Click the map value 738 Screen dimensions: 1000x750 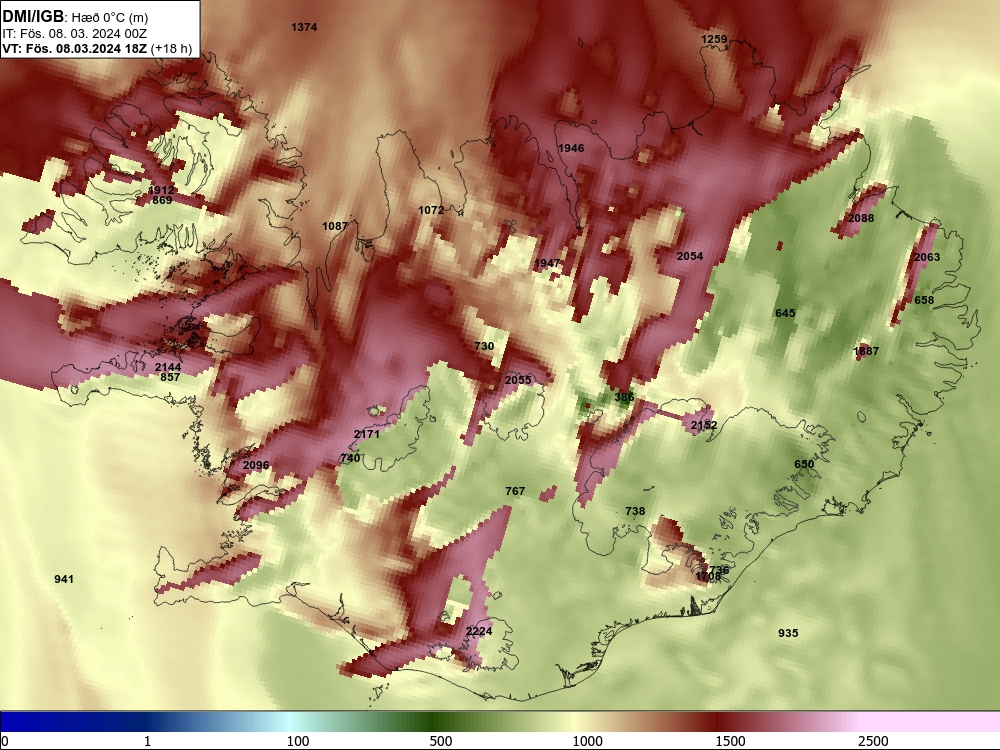coord(635,511)
